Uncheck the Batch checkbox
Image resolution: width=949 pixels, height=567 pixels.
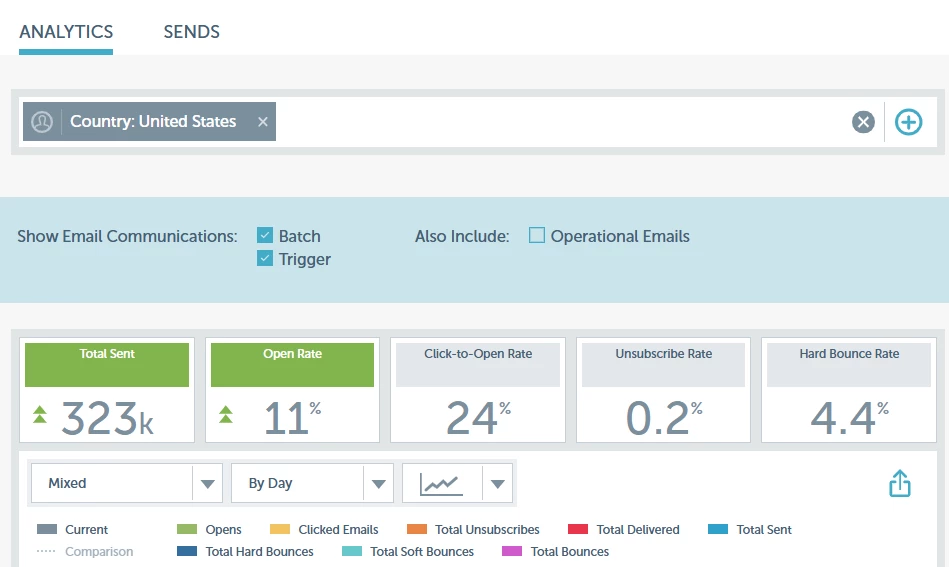point(264,235)
